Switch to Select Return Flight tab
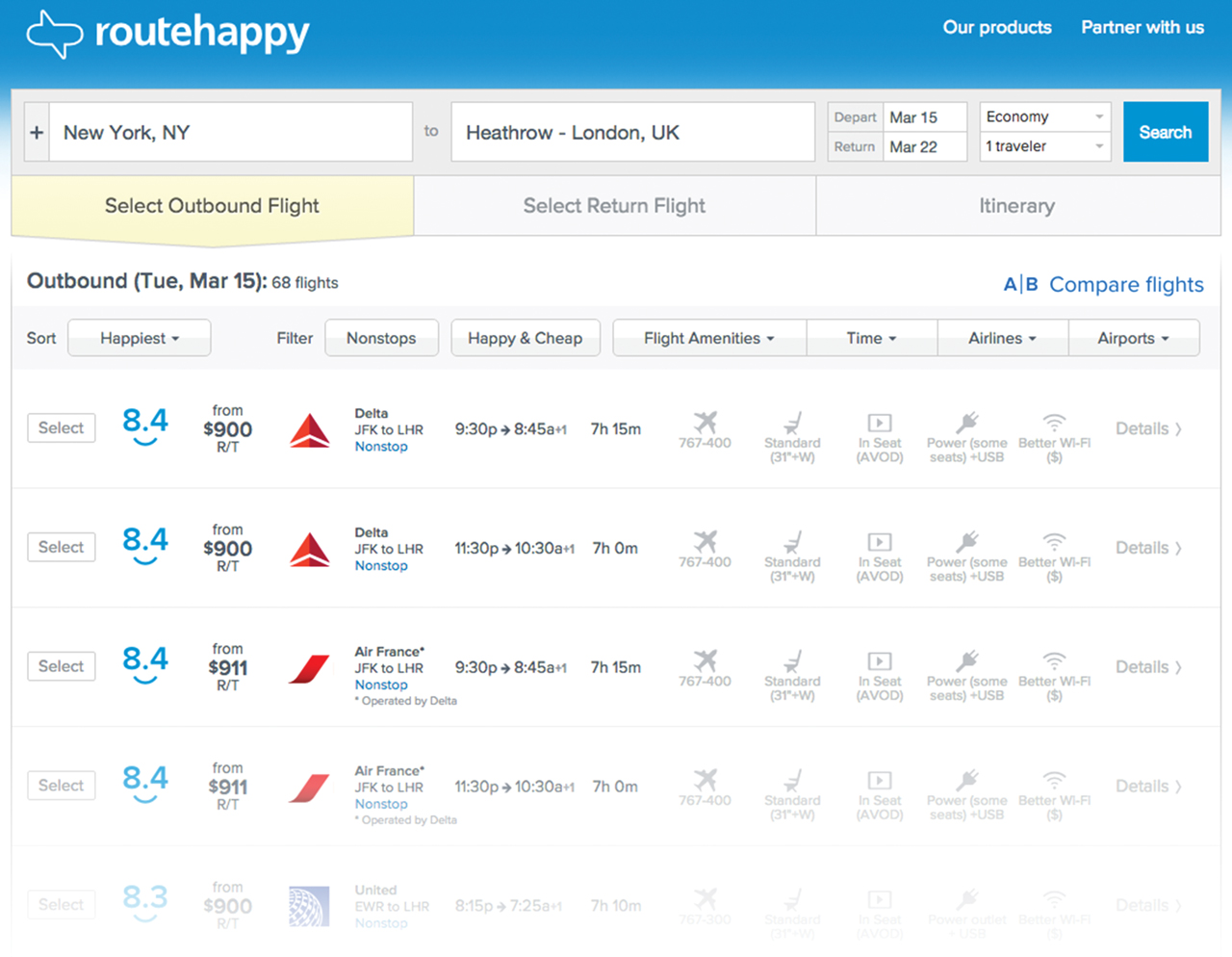The width and height of the screenshot is (1232, 957). [614, 206]
